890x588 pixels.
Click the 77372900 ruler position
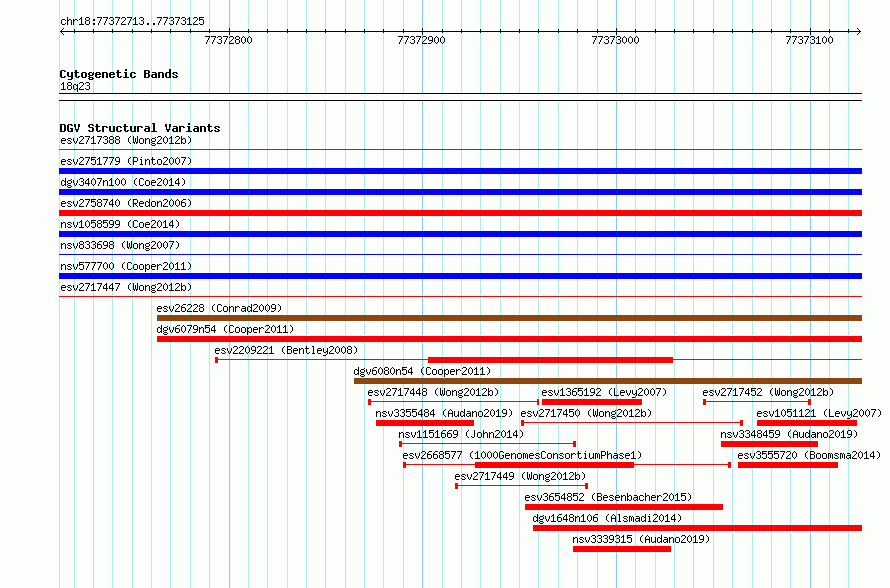421,40
